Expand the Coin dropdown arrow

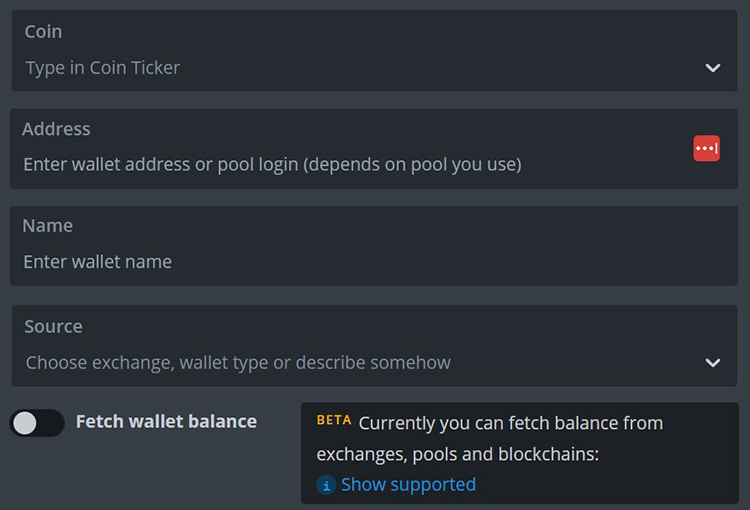point(712,68)
